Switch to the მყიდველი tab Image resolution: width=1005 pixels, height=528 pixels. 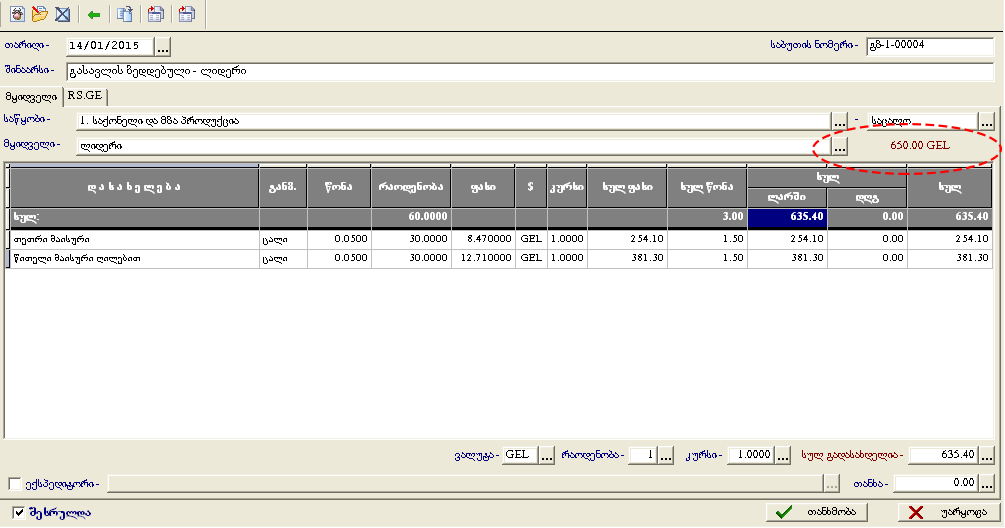(31, 97)
